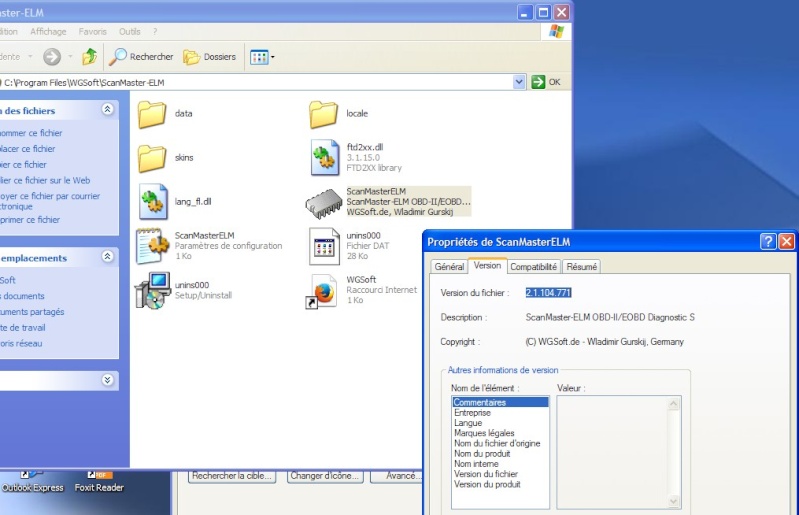
Task: Open the 'oris réseau' link
Action: [x=21, y=343]
